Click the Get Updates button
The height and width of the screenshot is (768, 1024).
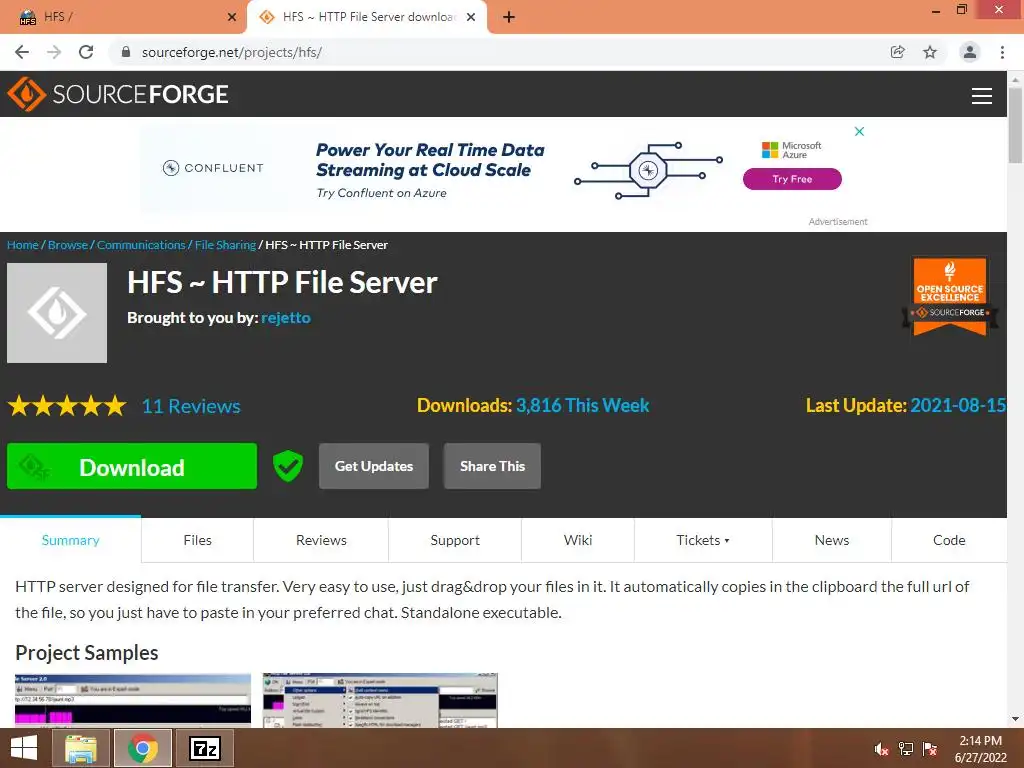(374, 466)
